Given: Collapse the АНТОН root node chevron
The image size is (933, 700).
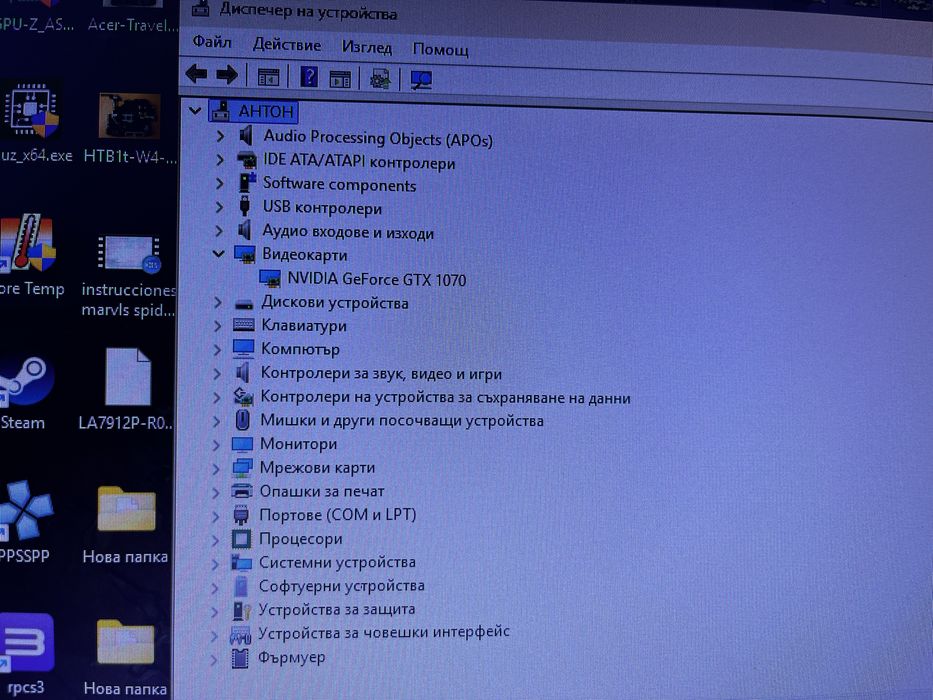Looking at the screenshot, I should pos(195,110).
